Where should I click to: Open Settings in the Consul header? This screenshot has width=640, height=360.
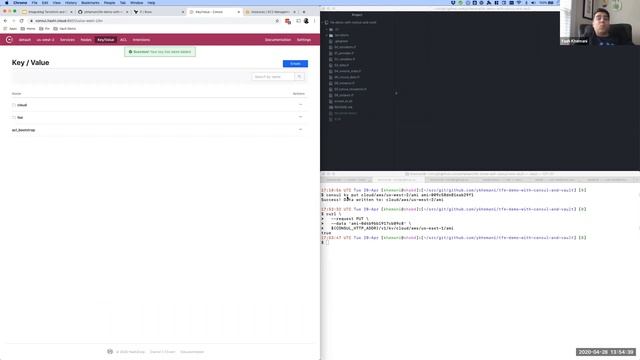click(x=304, y=40)
